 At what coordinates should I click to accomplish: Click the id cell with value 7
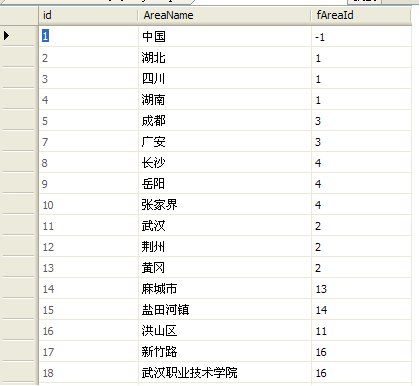[x=88, y=142]
